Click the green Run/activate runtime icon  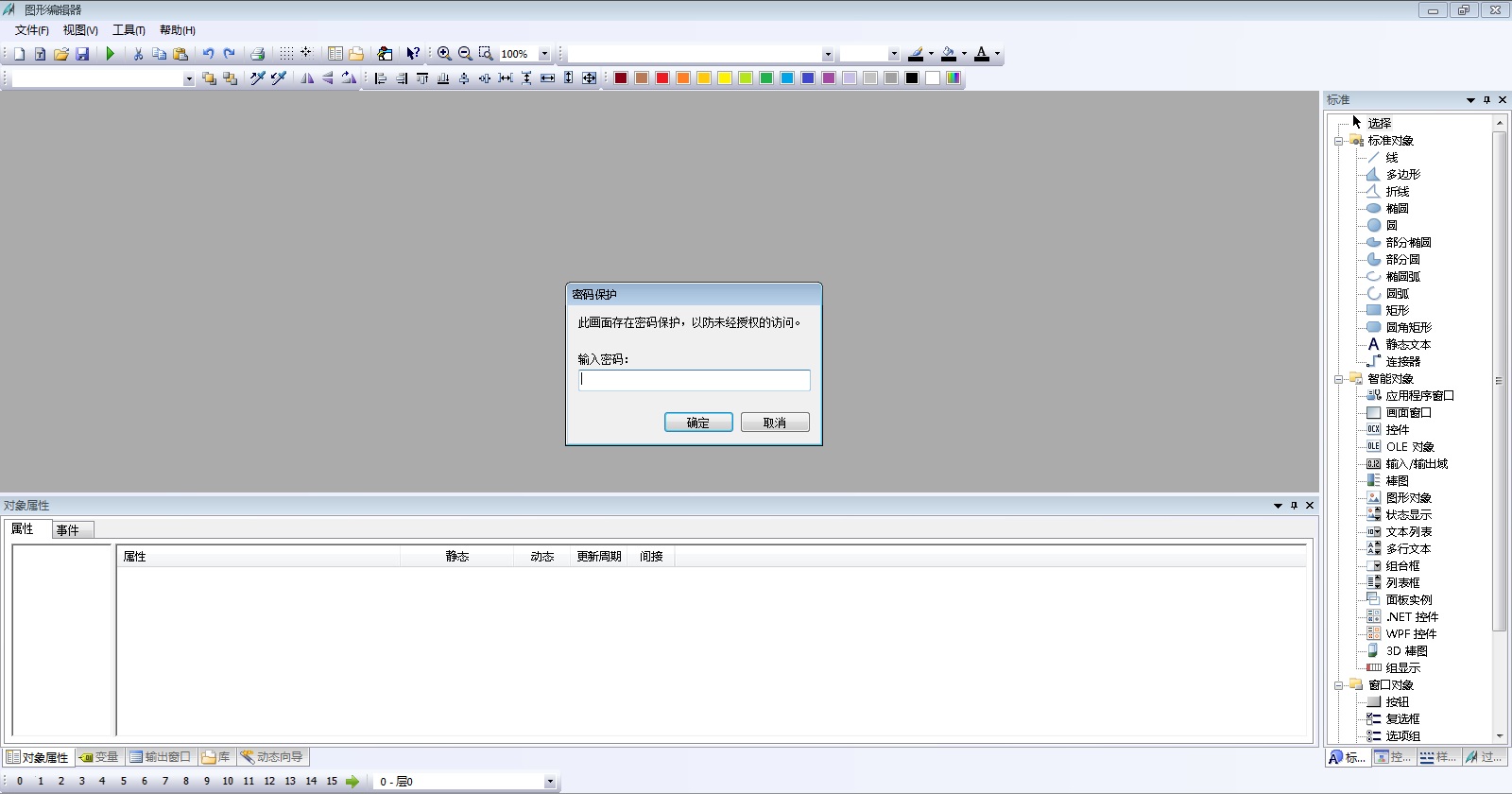[111, 54]
